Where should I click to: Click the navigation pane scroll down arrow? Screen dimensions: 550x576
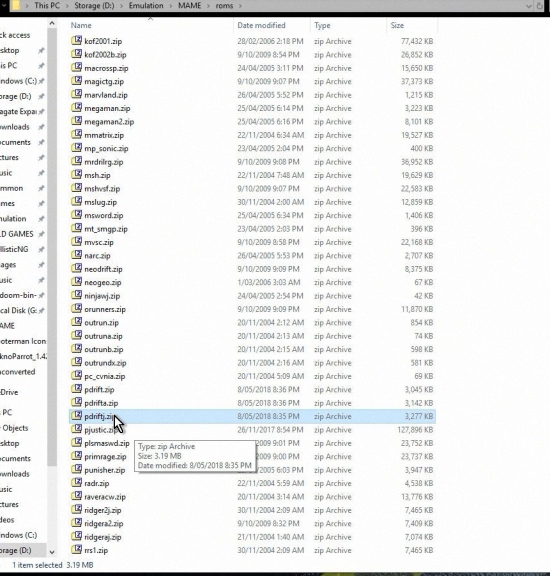52,552
